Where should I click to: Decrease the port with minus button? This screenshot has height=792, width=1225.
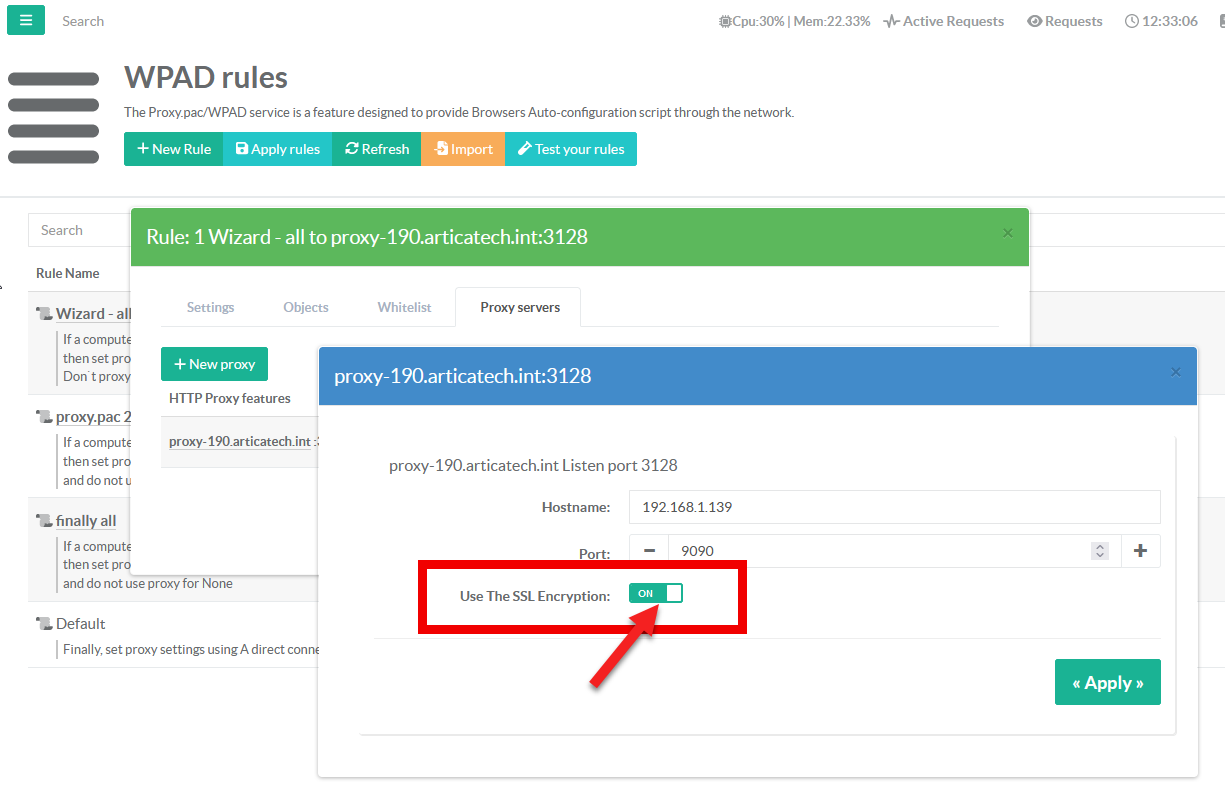[649, 551]
